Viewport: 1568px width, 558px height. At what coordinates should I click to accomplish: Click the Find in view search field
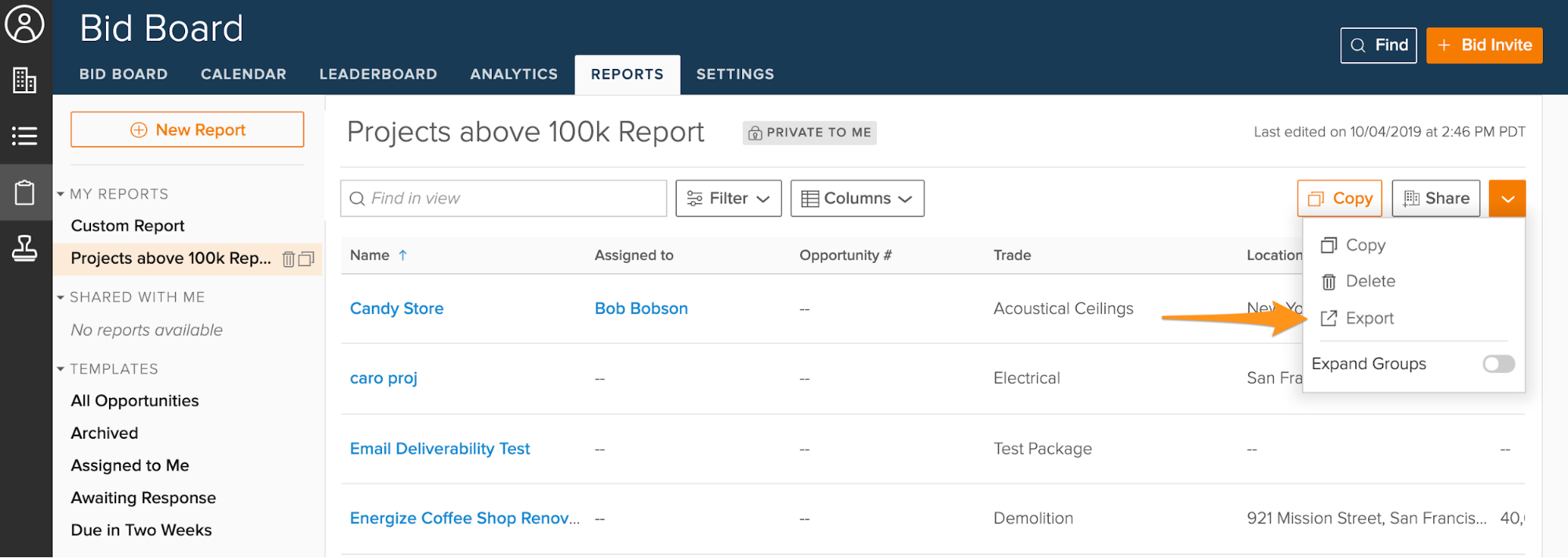tap(504, 199)
